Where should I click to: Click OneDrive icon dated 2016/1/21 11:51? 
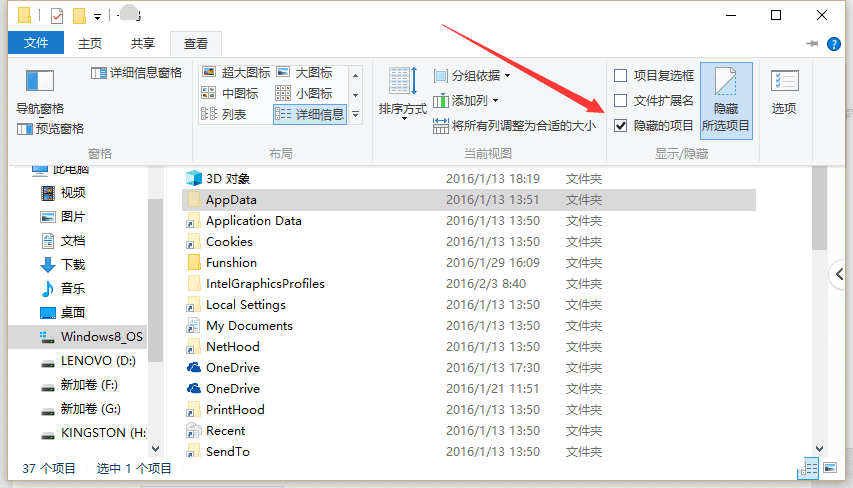pyautogui.click(x=194, y=388)
